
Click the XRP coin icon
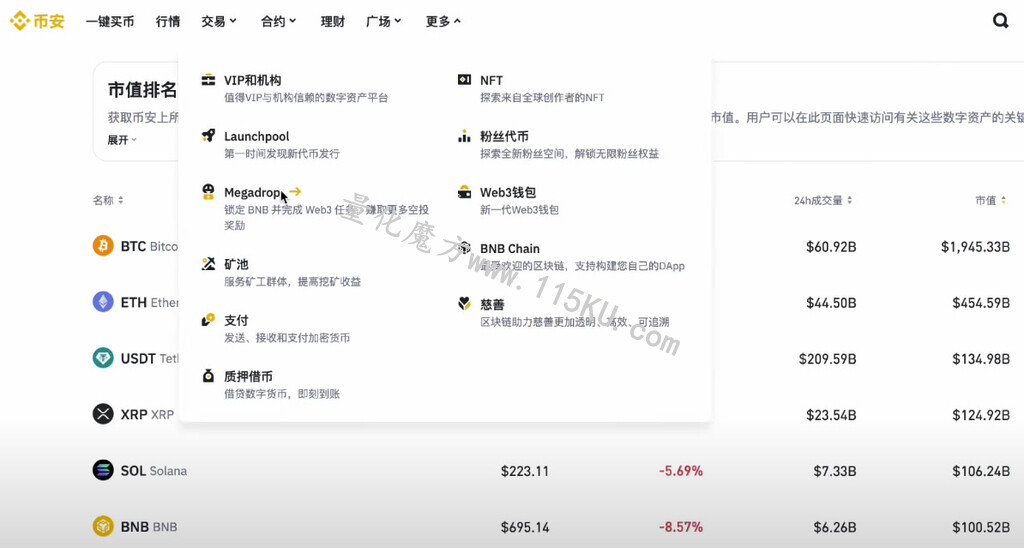tap(103, 414)
